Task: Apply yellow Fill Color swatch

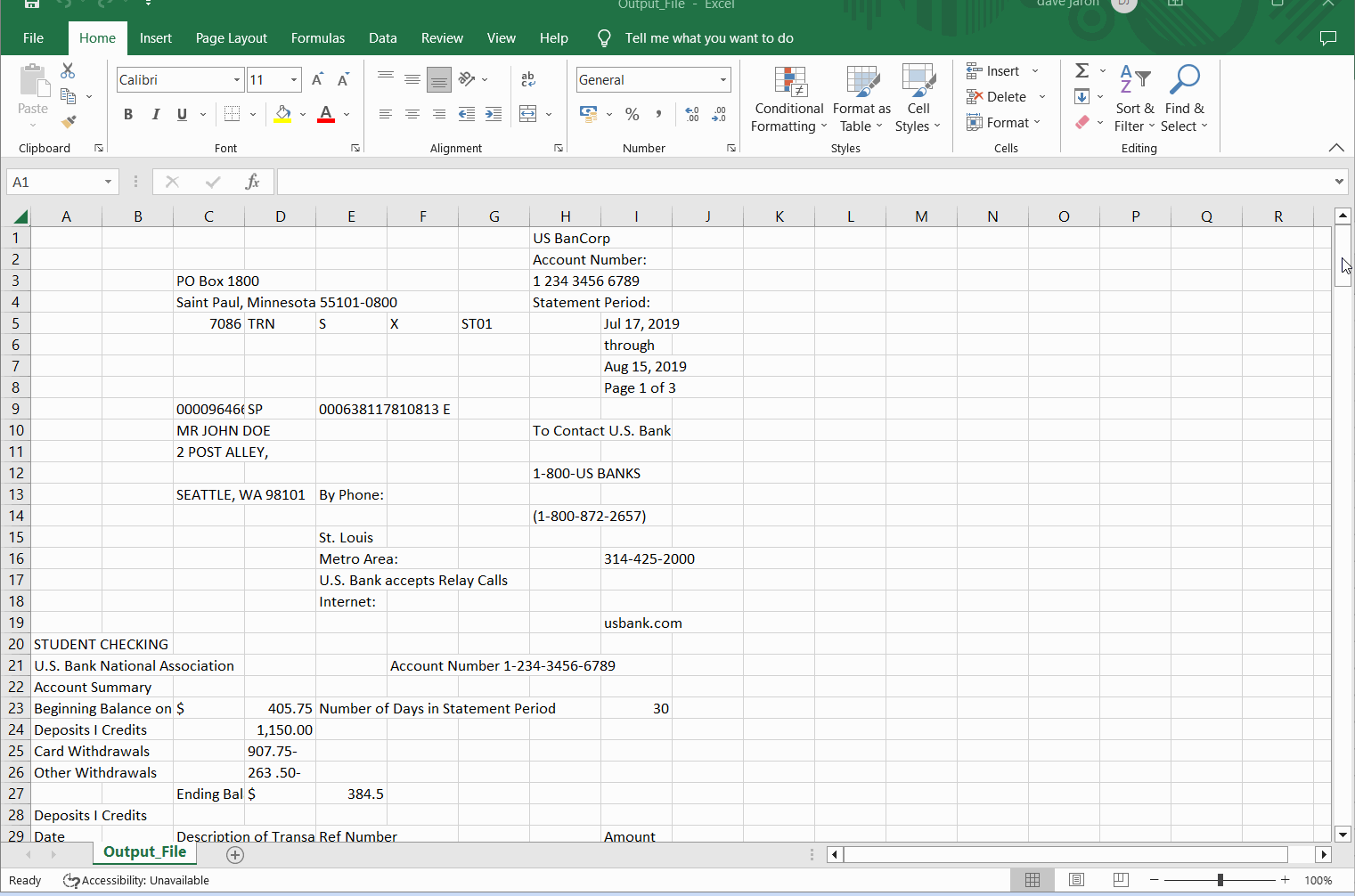Action: tap(283, 114)
